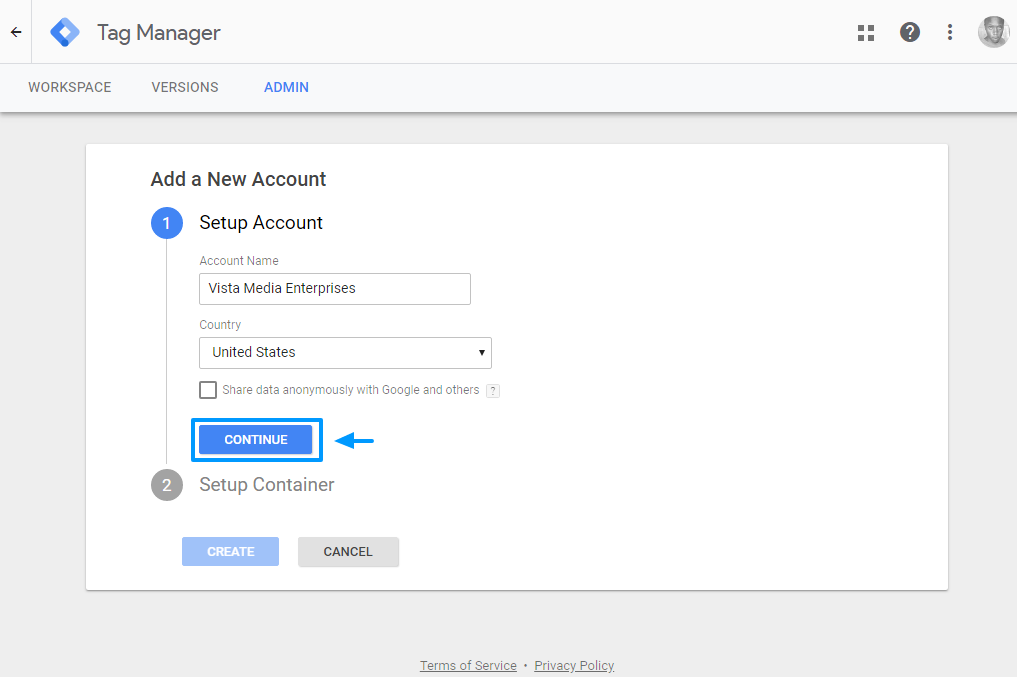Open the Privacy Policy link
1017x677 pixels.
574,665
